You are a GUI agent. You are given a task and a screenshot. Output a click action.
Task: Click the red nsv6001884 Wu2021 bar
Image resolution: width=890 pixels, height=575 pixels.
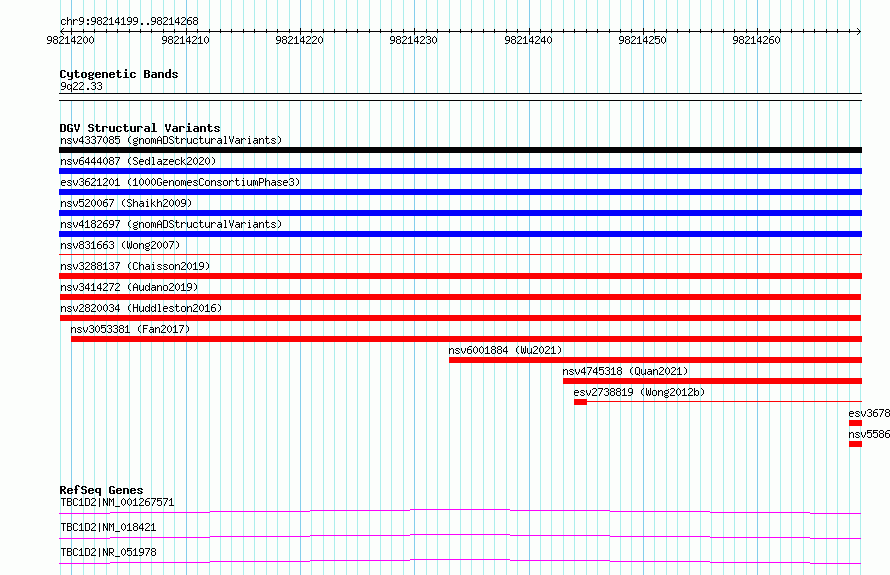coord(656,360)
